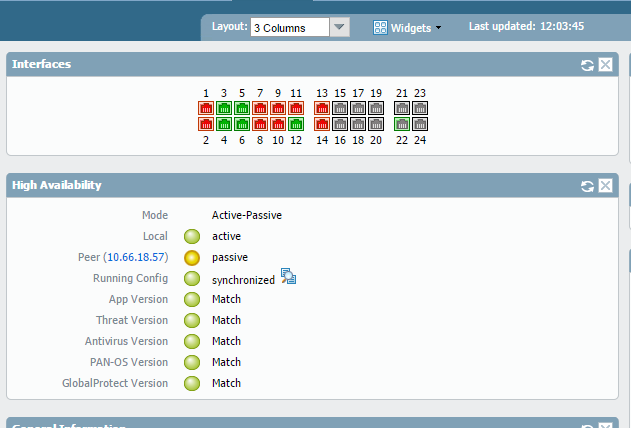
Task: Click Running Config status indicator
Action: [192, 278]
